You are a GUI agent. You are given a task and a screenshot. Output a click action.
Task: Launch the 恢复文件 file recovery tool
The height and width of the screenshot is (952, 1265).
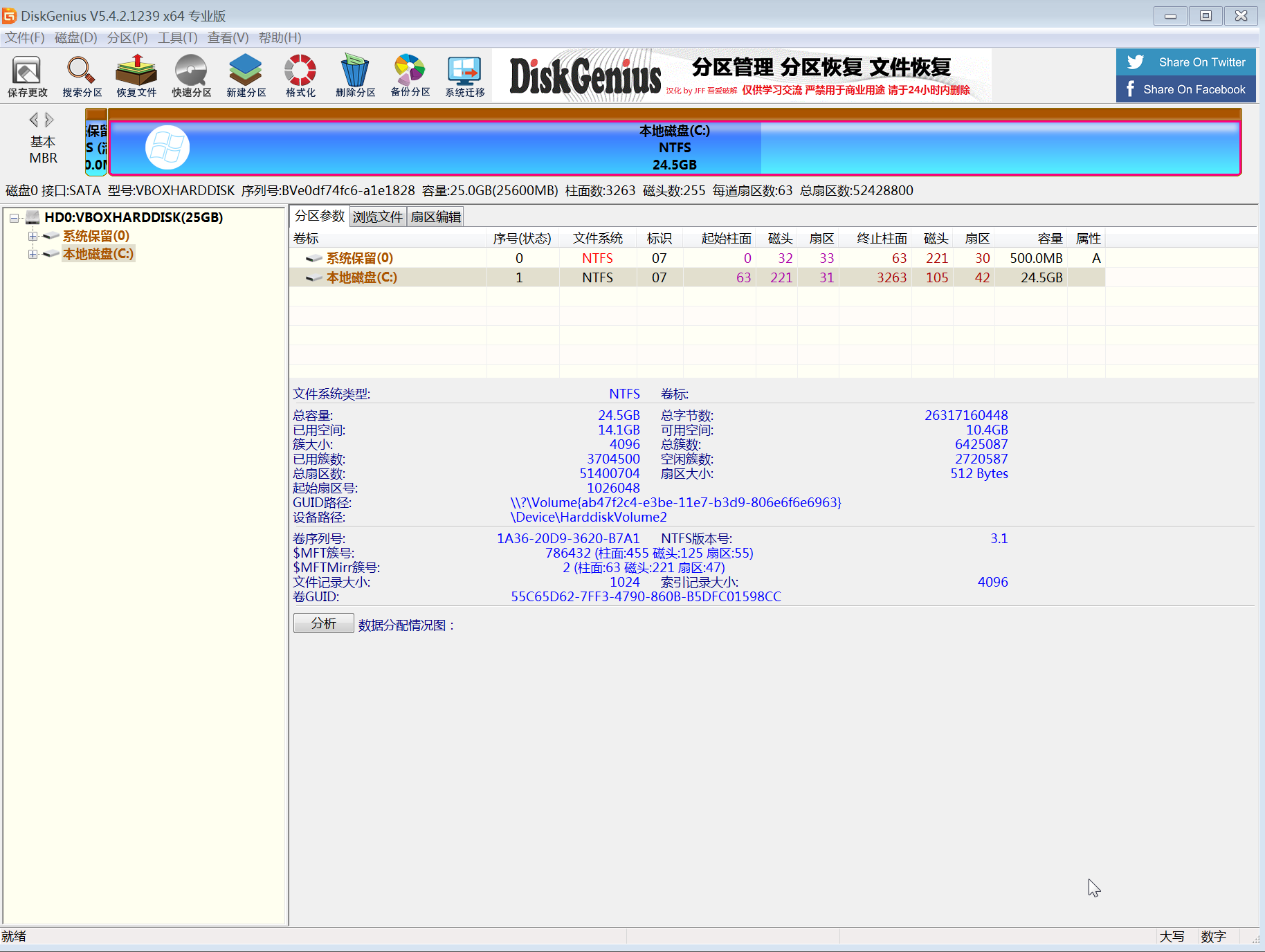(x=136, y=76)
